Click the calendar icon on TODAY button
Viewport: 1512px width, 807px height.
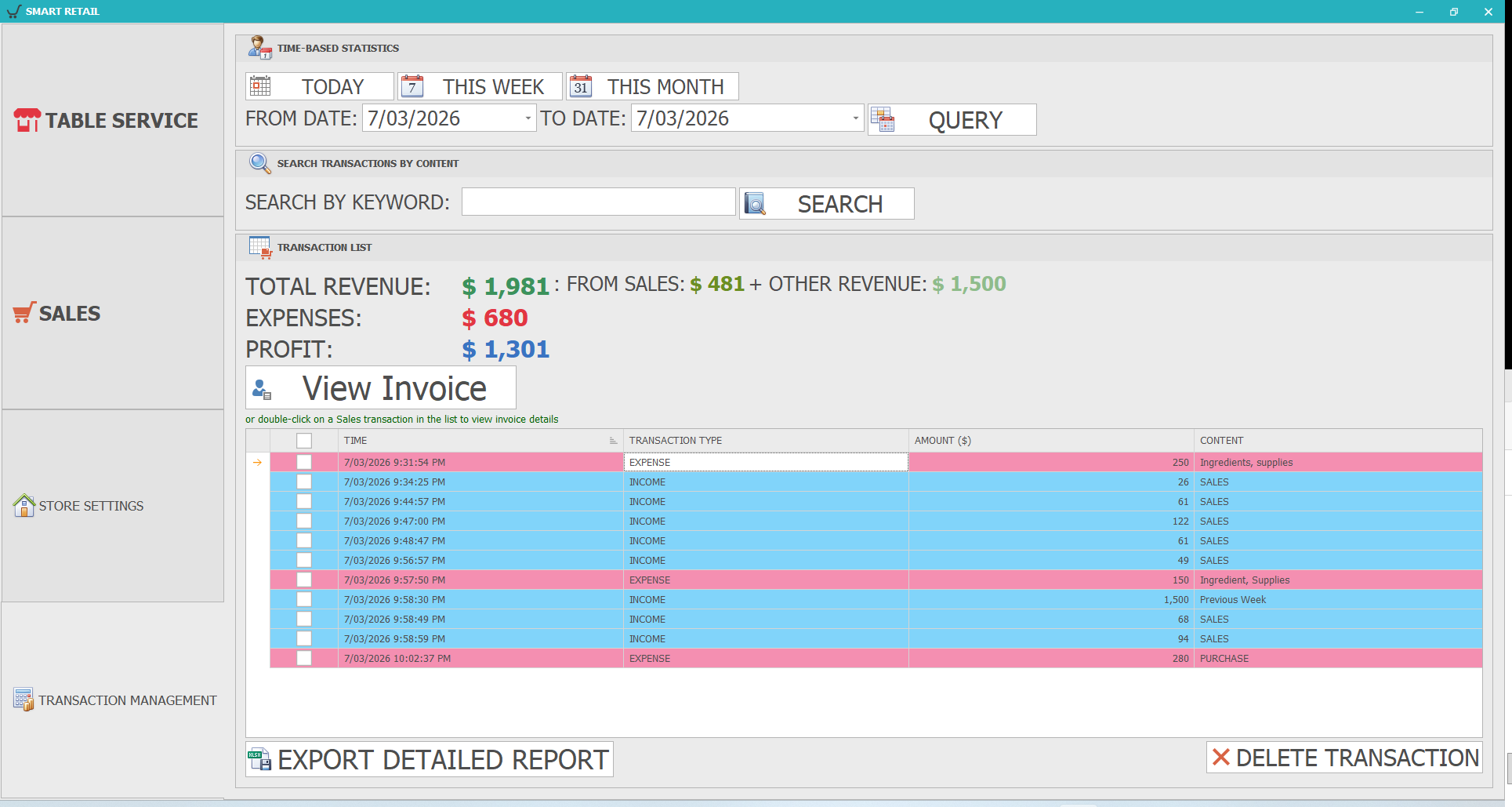(x=261, y=85)
